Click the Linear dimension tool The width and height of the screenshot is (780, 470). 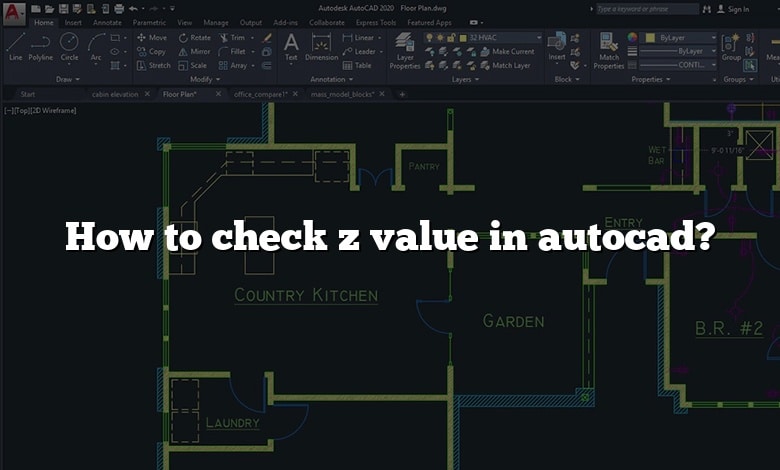[x=358, y=37]
